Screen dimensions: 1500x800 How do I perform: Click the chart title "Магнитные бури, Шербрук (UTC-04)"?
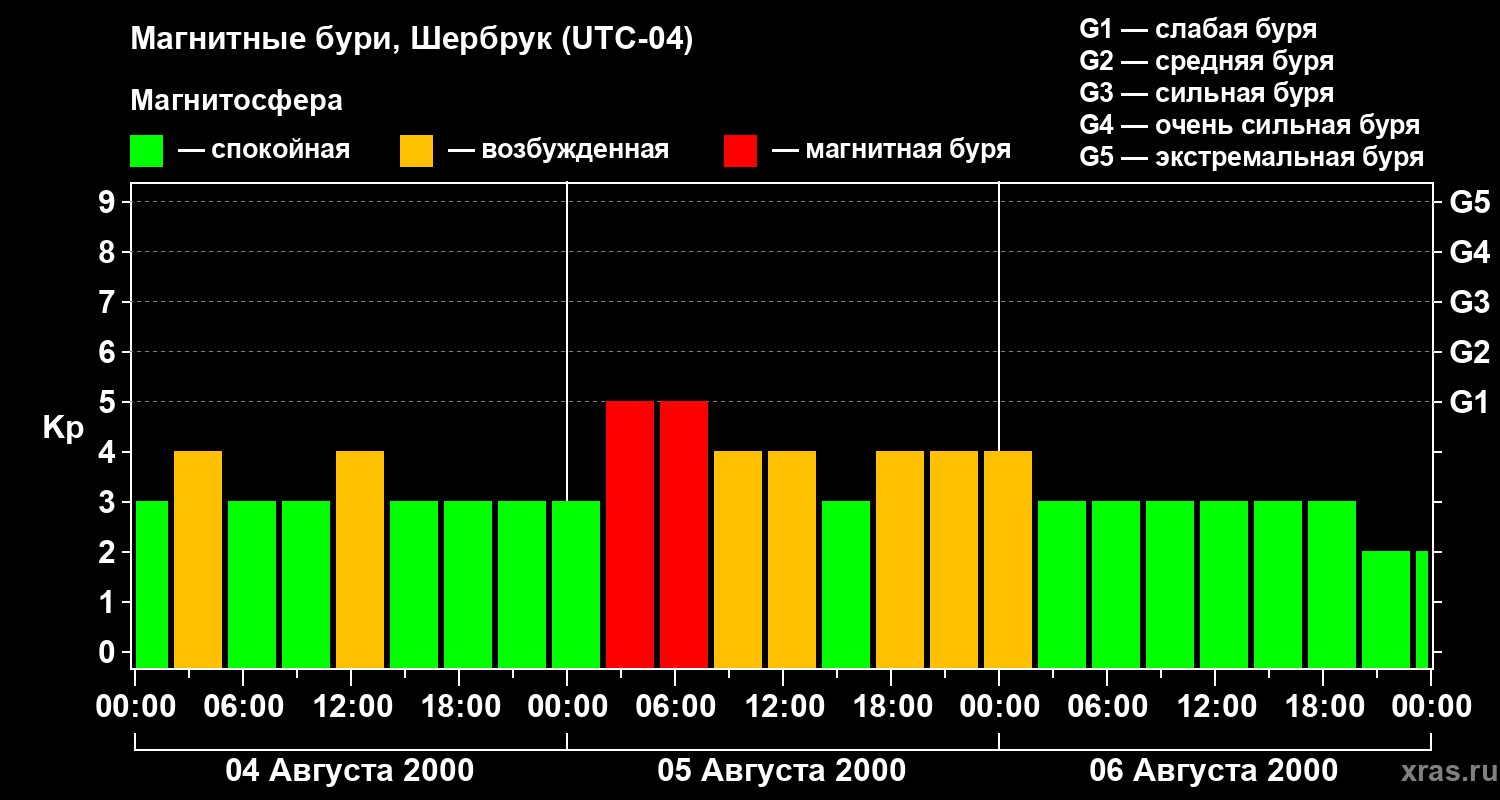[x=412, y=41]
